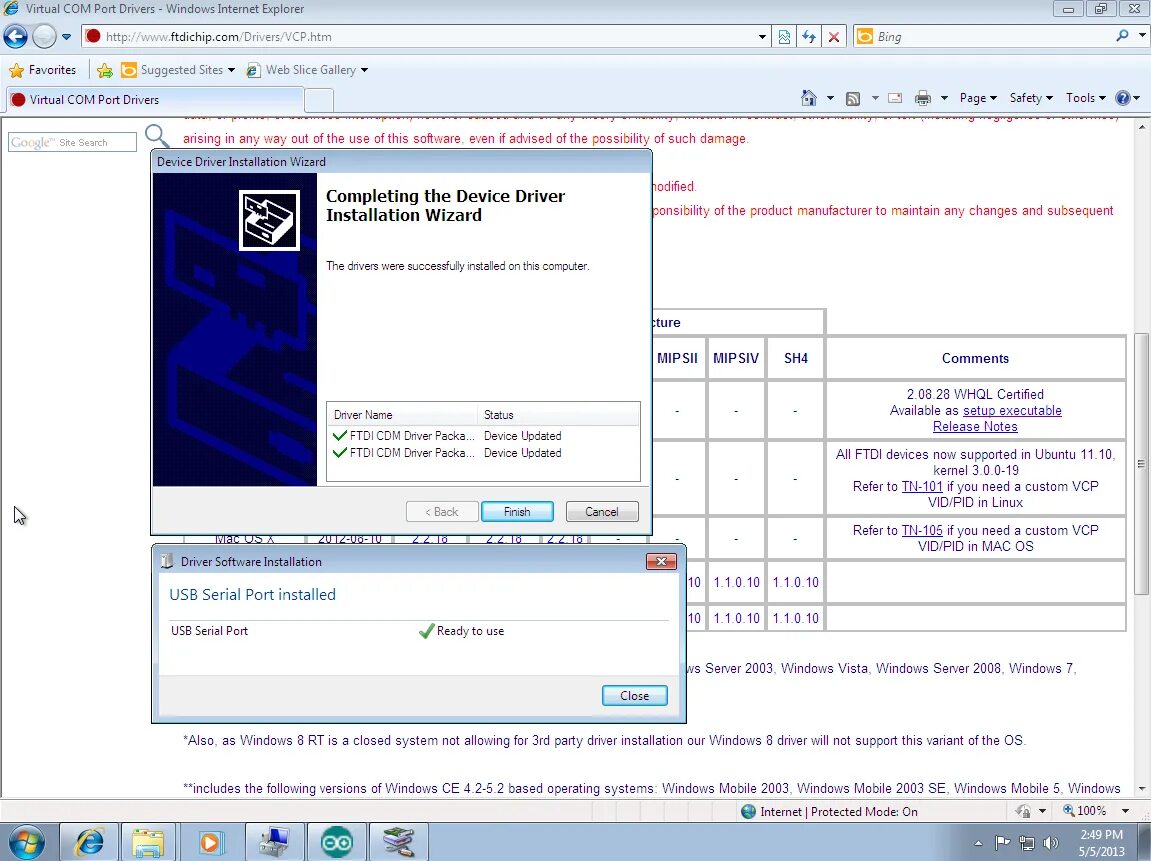The image size is (1151, 861).
Task: Expand the Print options dropdown arrow
Action: pos(944,98)
